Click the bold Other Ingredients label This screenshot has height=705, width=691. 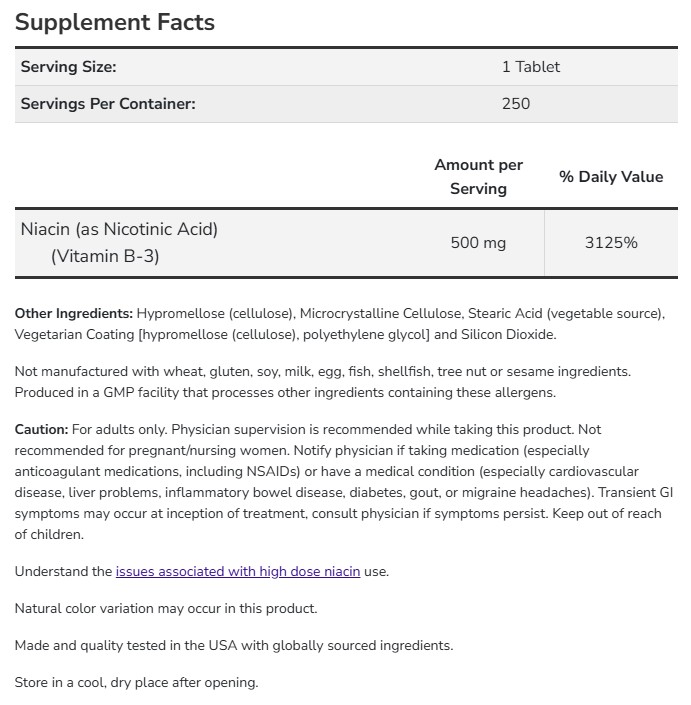[x=73, y=313]
